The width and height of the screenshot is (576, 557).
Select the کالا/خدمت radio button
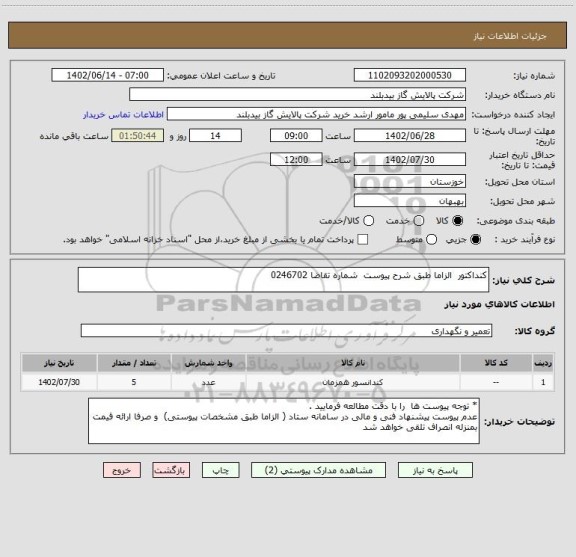pos(368,221)
